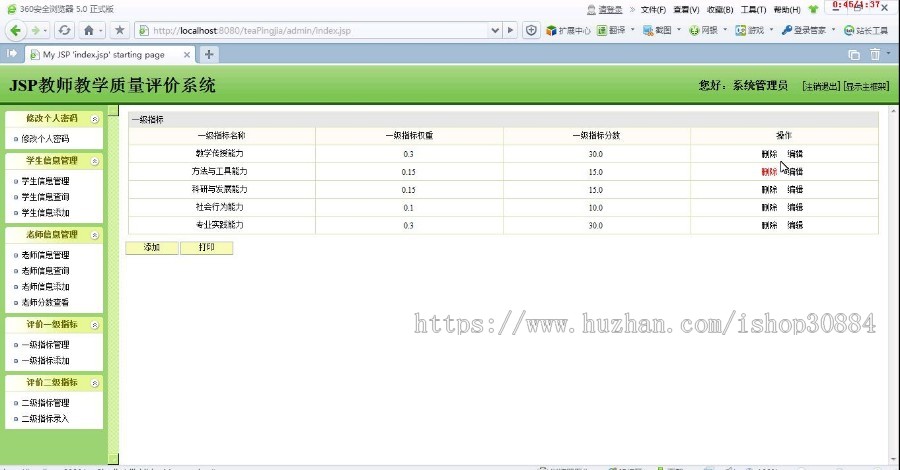Click the restore tabs window icon

pyautogui.click(x=854, y=55)
